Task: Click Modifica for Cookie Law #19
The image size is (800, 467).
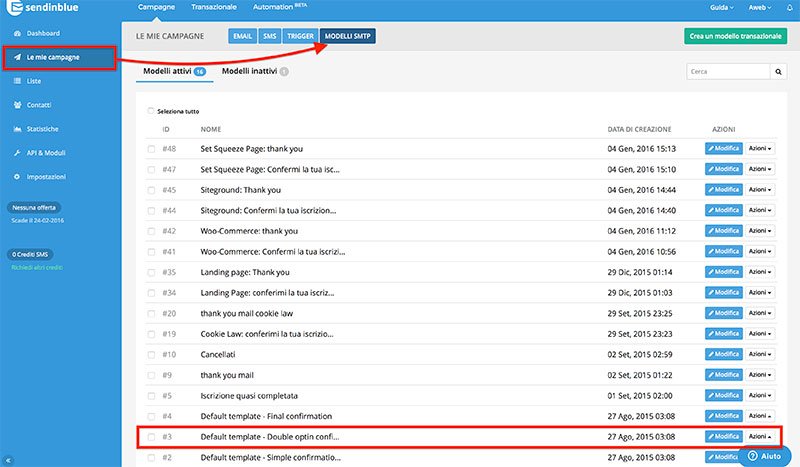Action: (x=723, y=334)
